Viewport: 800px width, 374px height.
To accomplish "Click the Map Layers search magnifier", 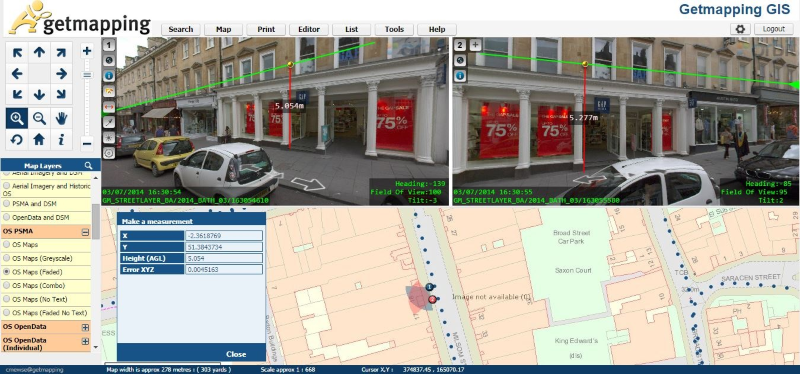I will [88, 165].
